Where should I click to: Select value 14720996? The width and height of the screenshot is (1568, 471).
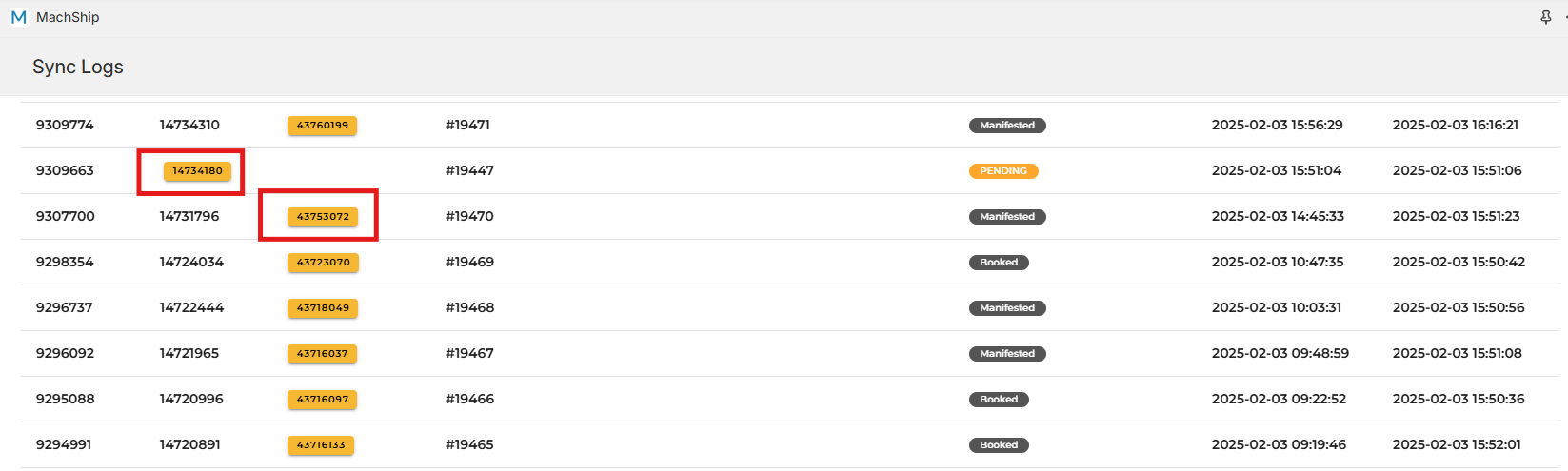coord(191,399)
